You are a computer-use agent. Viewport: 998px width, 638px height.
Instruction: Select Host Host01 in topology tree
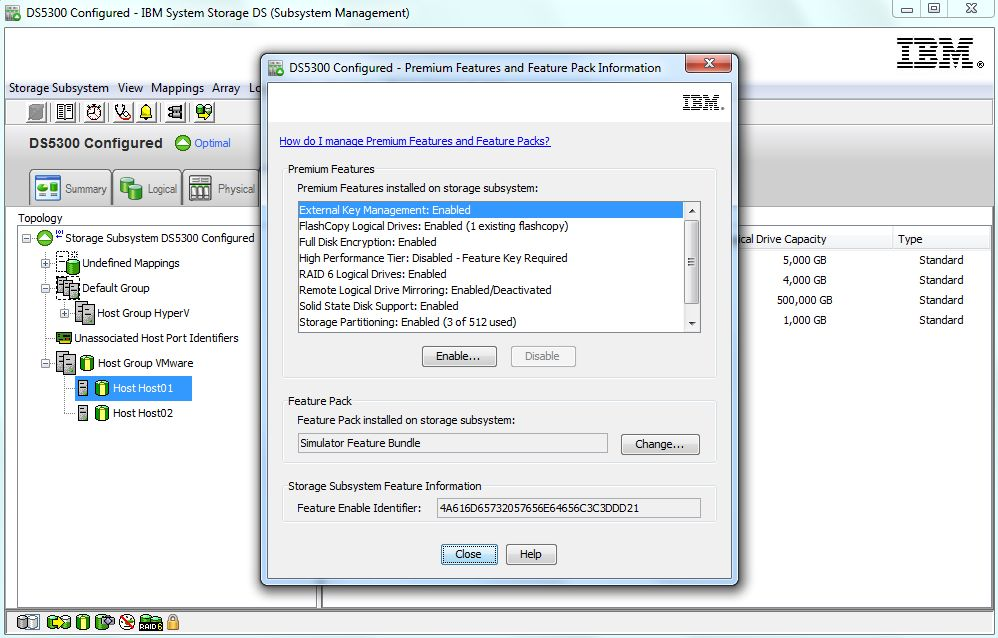134,388
